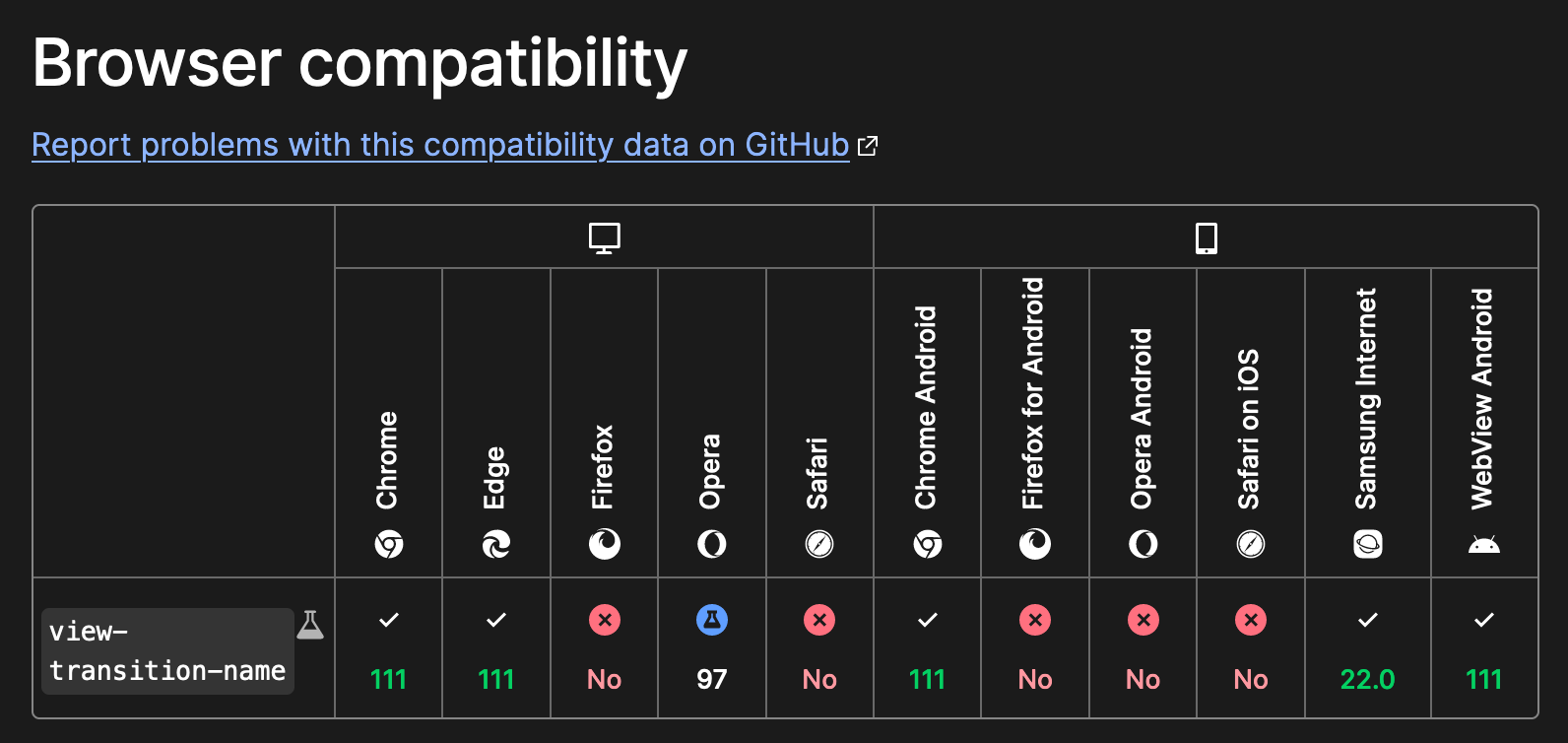Click the desktop Opera logo icon
Image resolution: width=1568 pixels, height=743 pixels.
tap(712, 544)
